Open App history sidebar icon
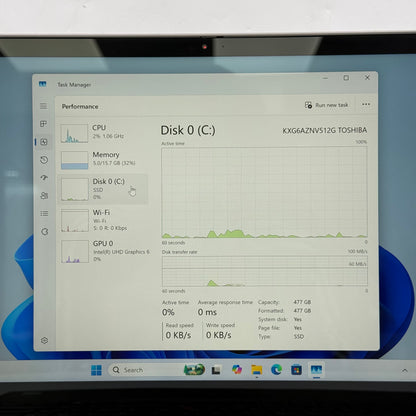This screenshot has height=416, width=416. pos(44,160)
